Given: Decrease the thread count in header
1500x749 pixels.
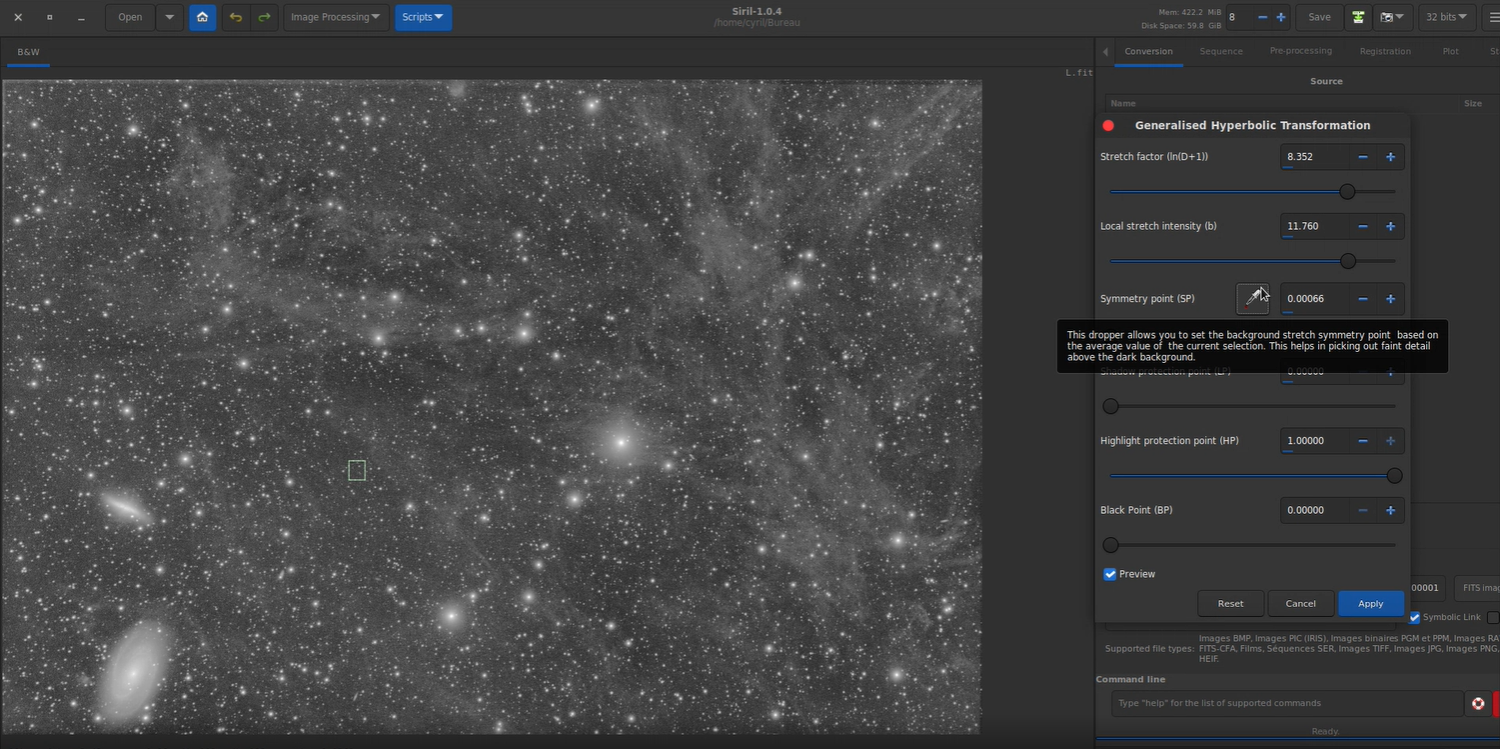Looking at the screenshot, I should [x=1262, y=17].
